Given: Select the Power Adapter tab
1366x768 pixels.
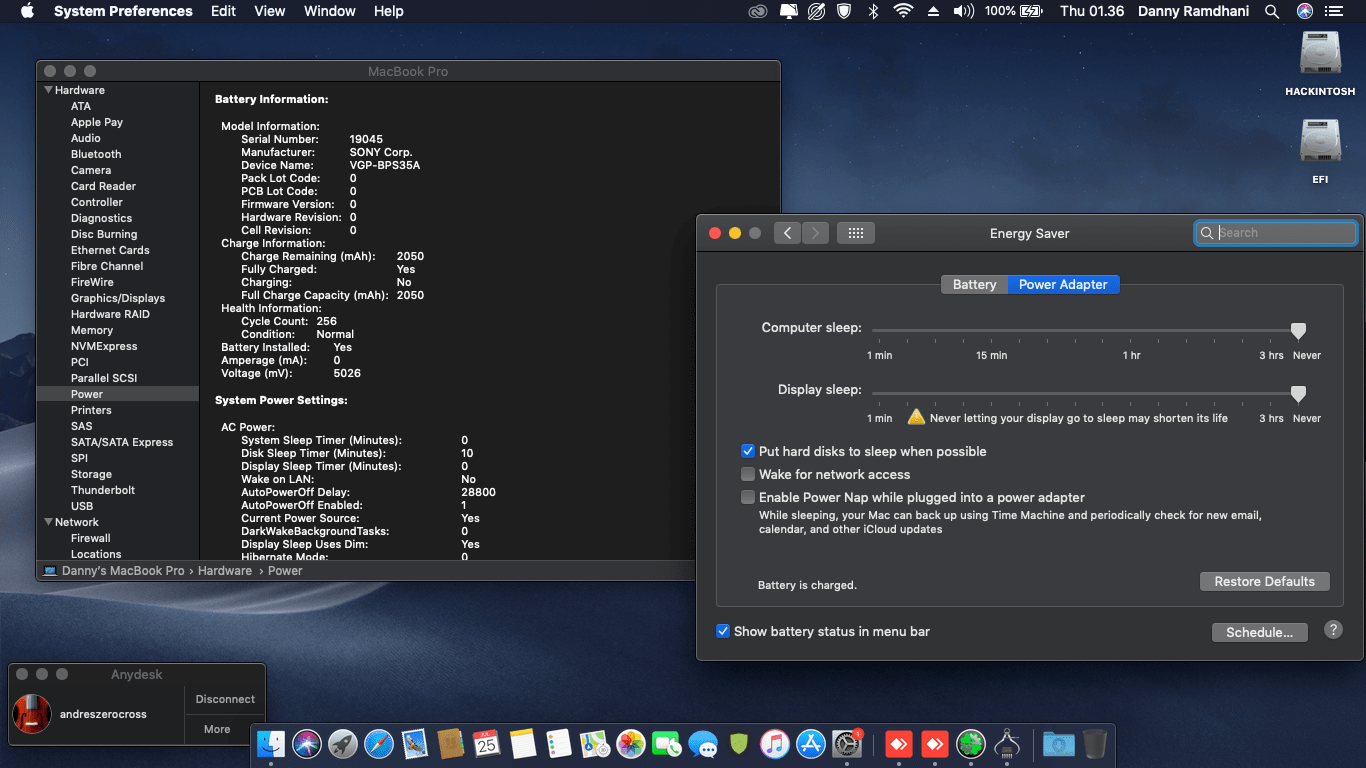Looking at the screenshot, I should [x=1063, y=285].
